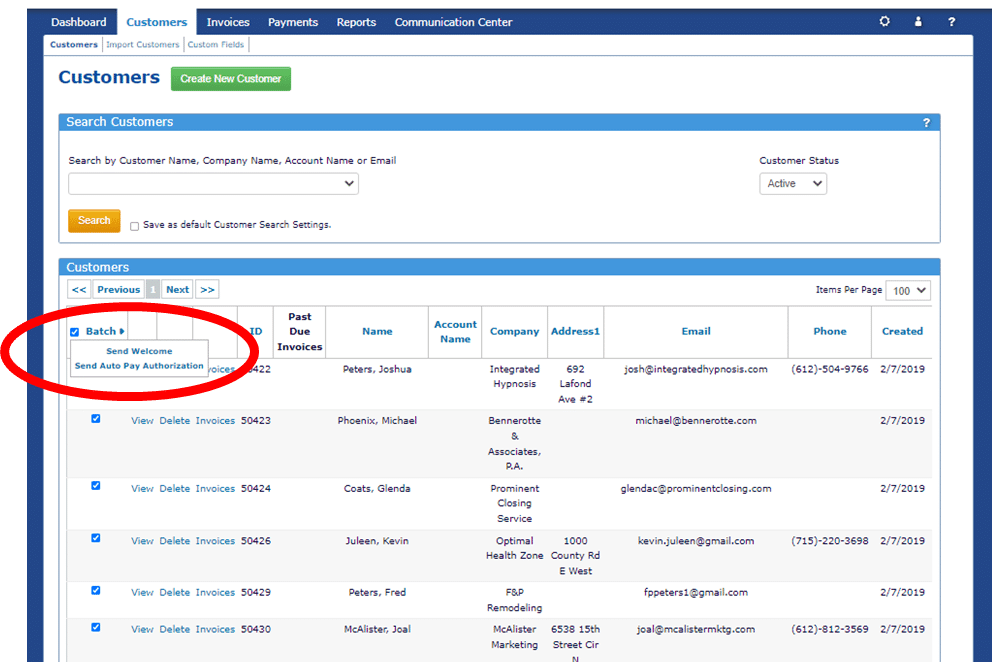Sort by the Company column
The height and width of the screenshot is (662, 992).
514,331
